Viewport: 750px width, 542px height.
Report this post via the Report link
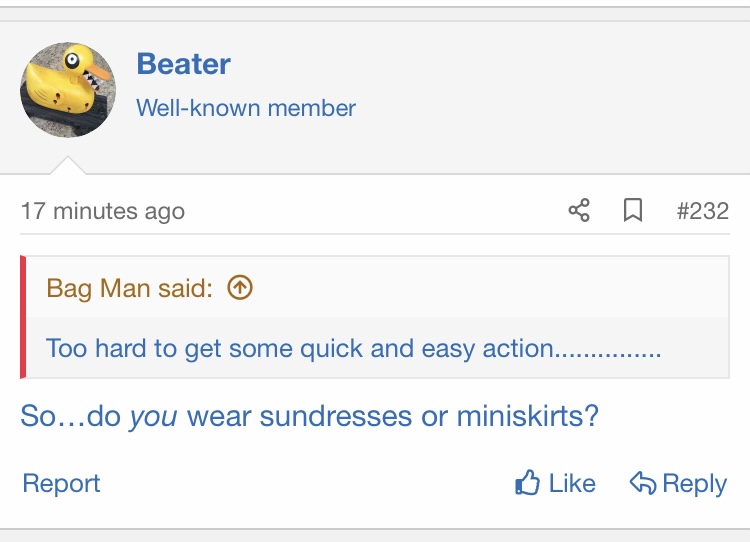[x=61, y=484]
